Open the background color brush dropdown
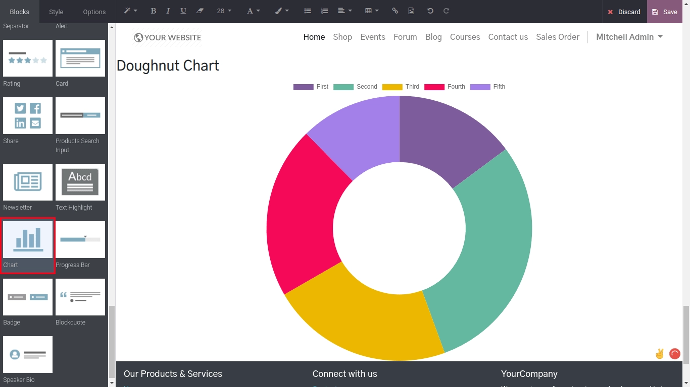The width and height of the screenshot is (690, 387). [x=281, y=11]
